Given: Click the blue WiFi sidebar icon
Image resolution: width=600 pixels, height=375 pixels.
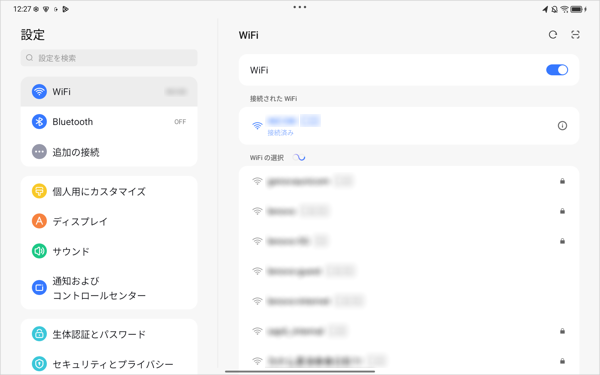Looking at the screenshot, I should pyautogui.click(x=39, y=92).
